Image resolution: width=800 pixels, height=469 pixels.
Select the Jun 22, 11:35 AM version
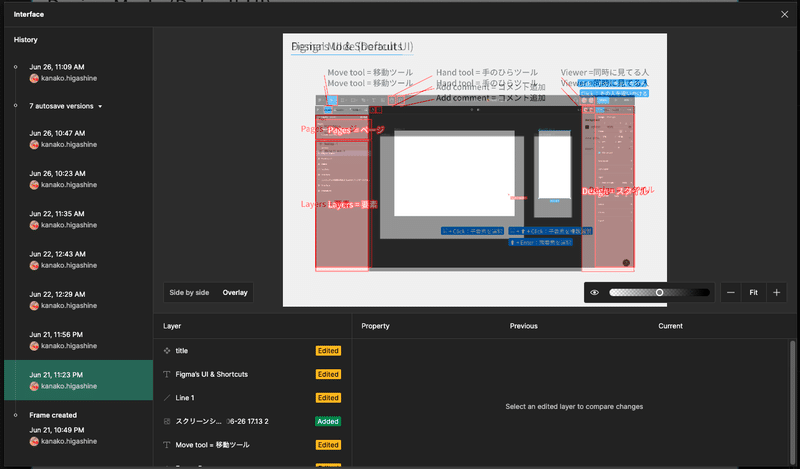[79, 219]
